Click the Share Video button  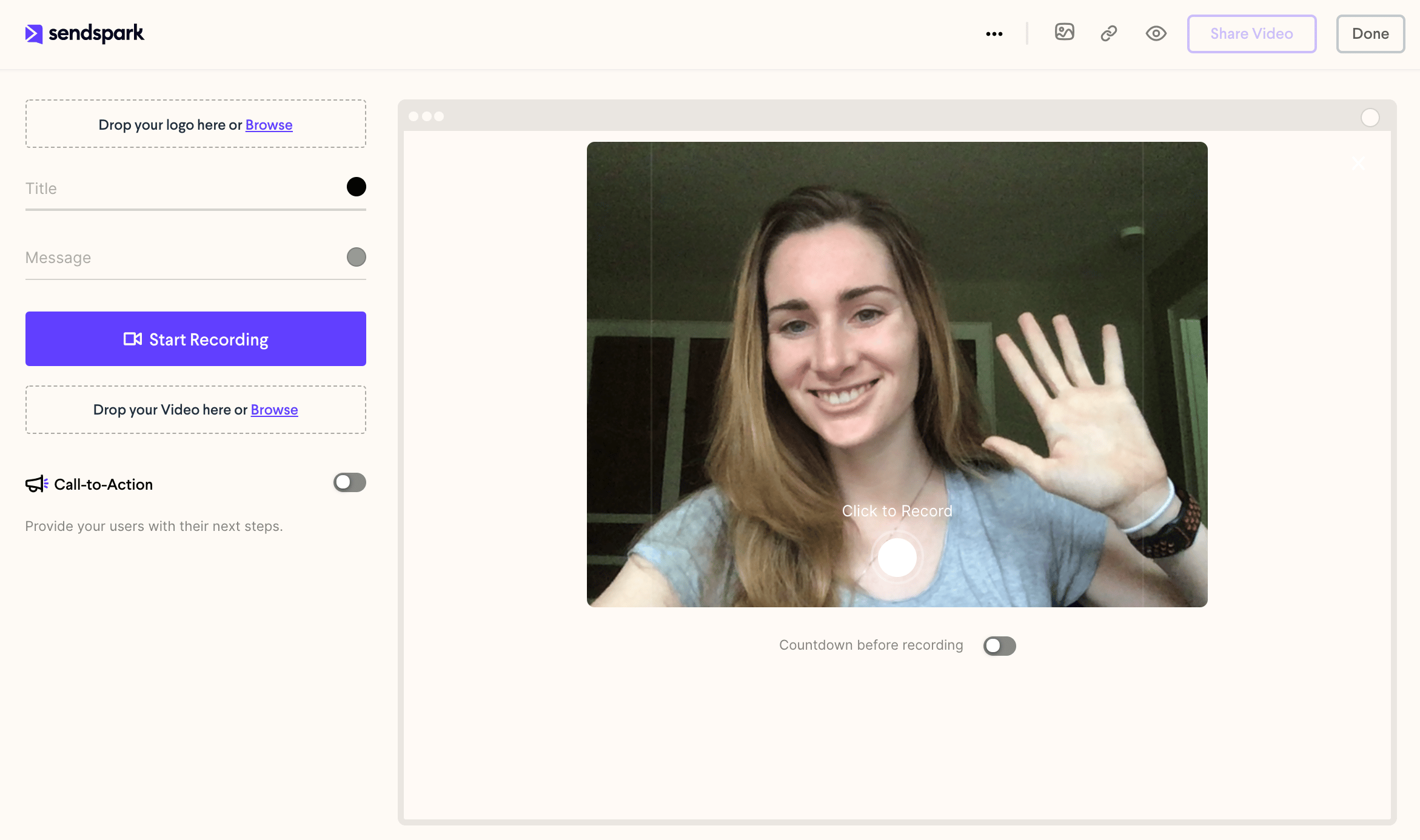click(1251, 34)
